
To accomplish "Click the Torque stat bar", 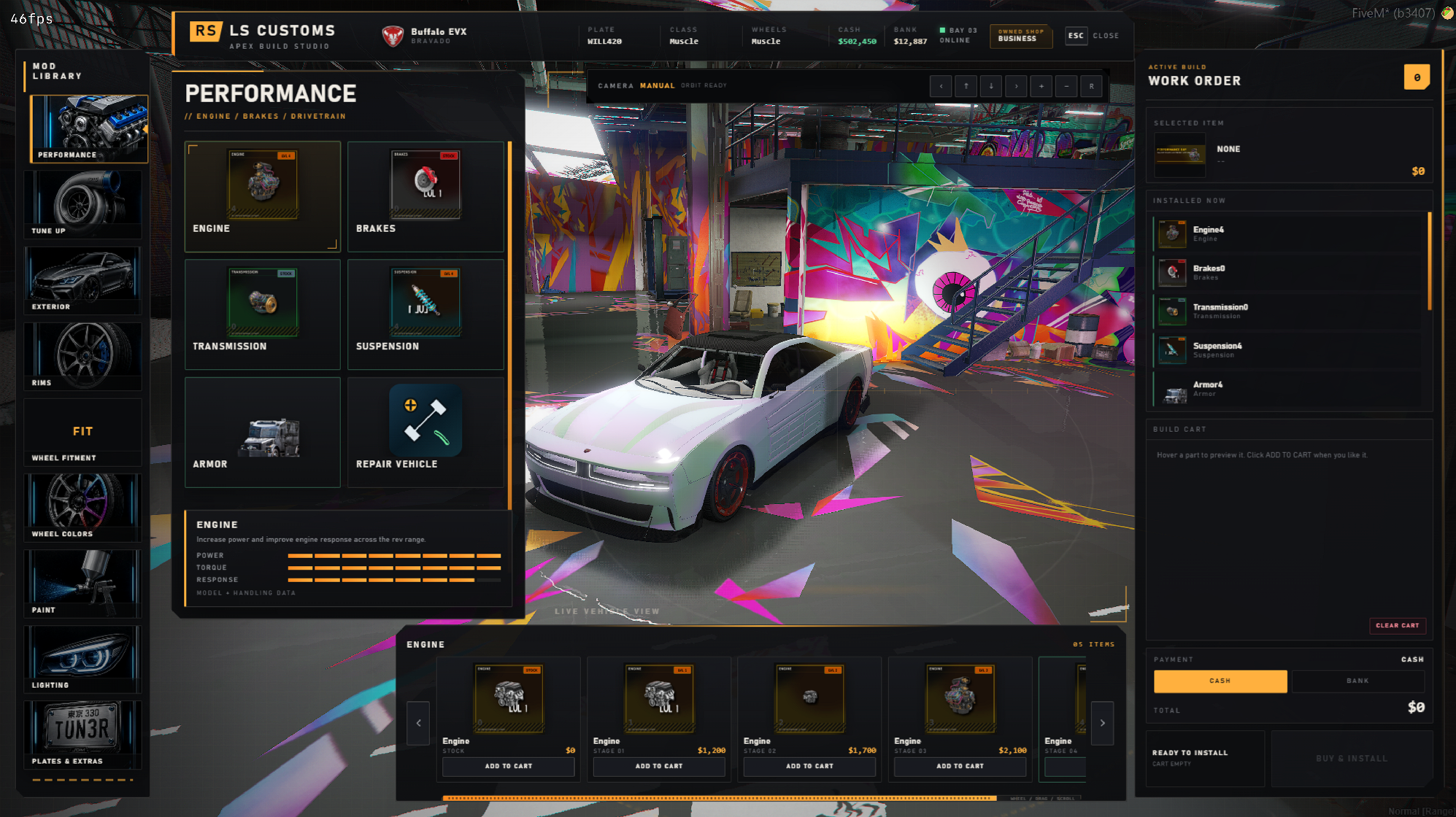I will click(x=394, y=568).
